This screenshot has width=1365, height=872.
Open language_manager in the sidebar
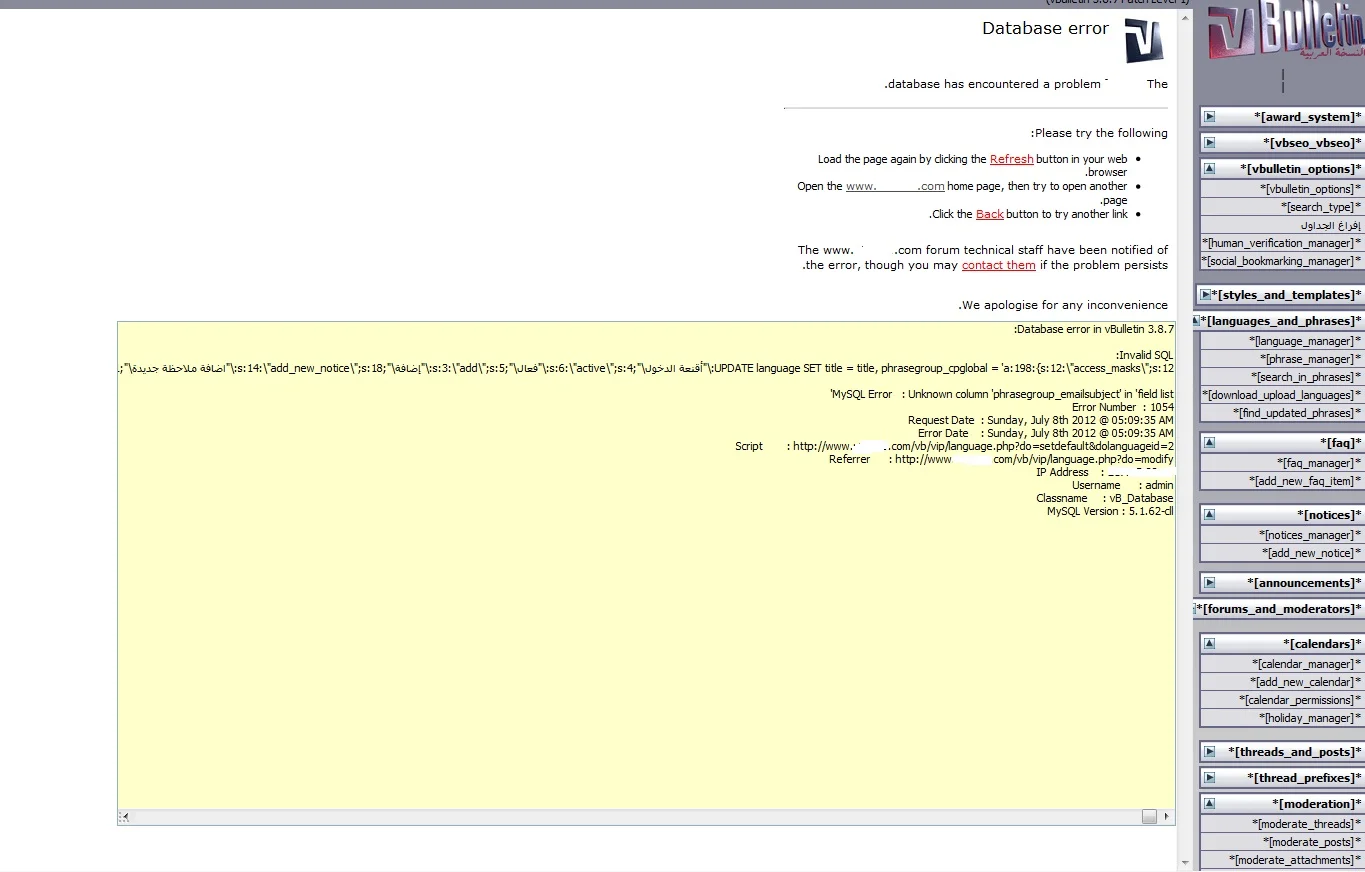coord(1304,341)
